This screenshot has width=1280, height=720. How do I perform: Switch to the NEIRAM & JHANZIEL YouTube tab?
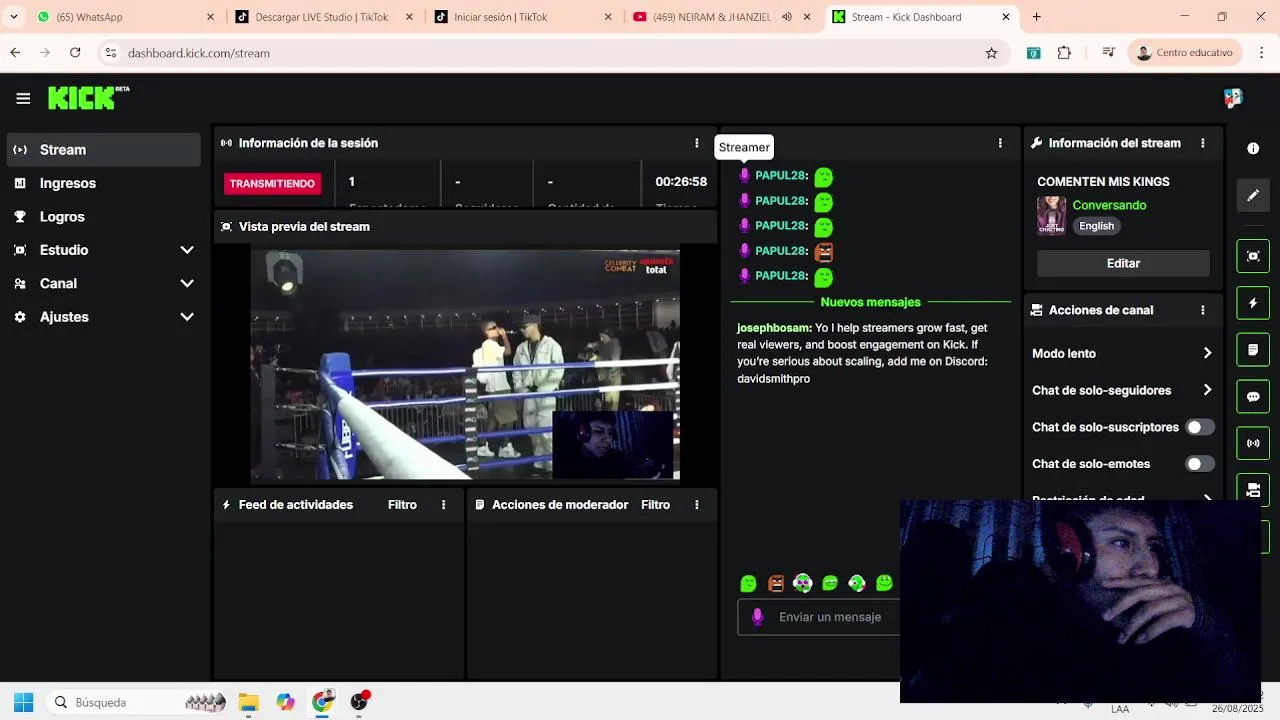(x=710, y=17)
